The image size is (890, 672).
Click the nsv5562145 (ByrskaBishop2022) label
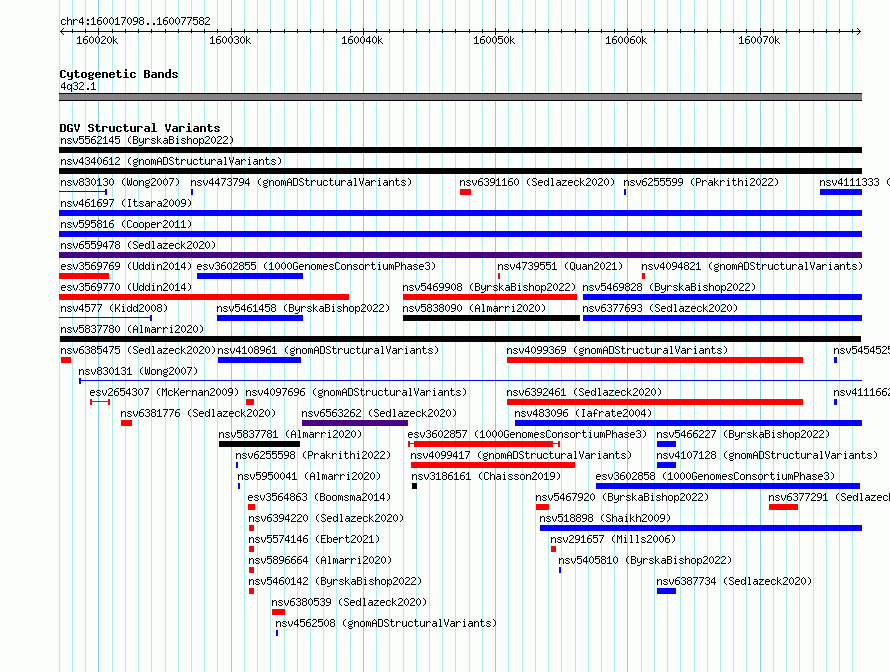[147, 140]
